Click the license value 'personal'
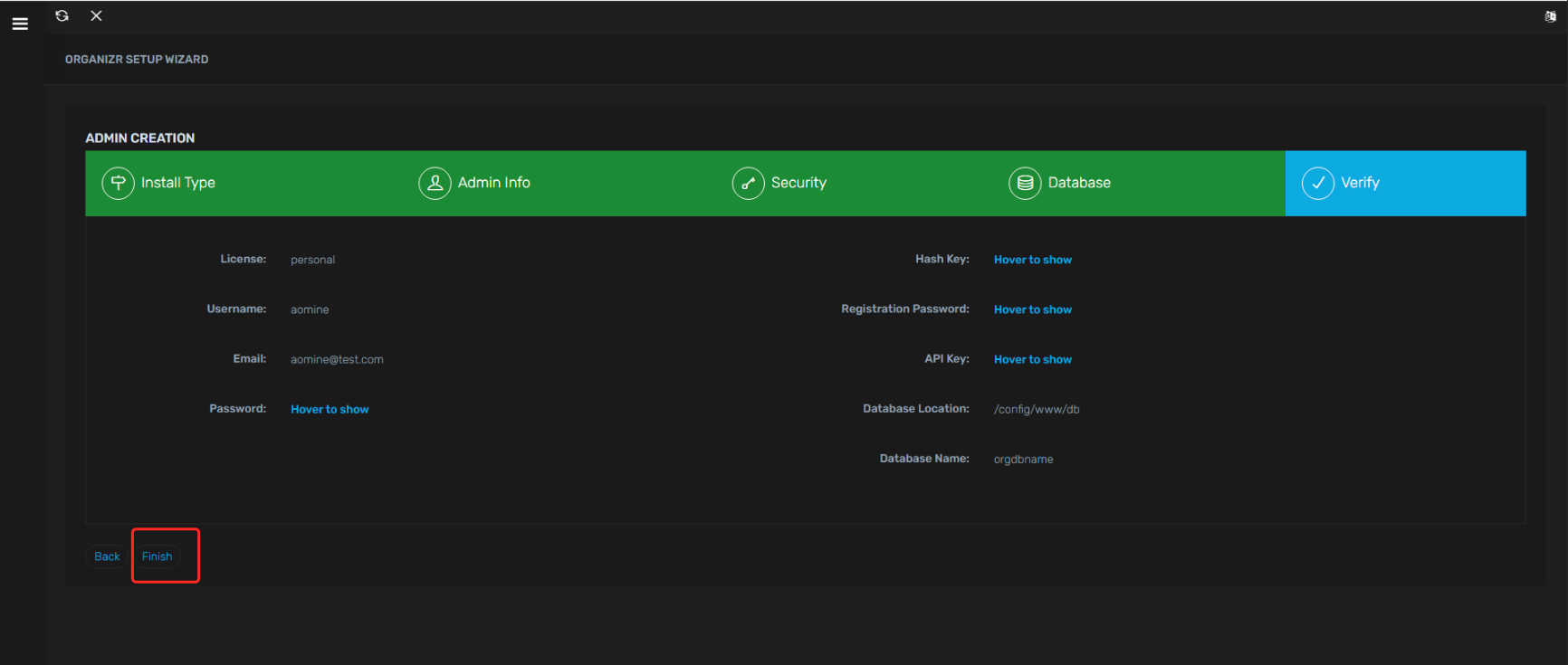The width and height of the screenshot is (1568, 665). (312, 260)
